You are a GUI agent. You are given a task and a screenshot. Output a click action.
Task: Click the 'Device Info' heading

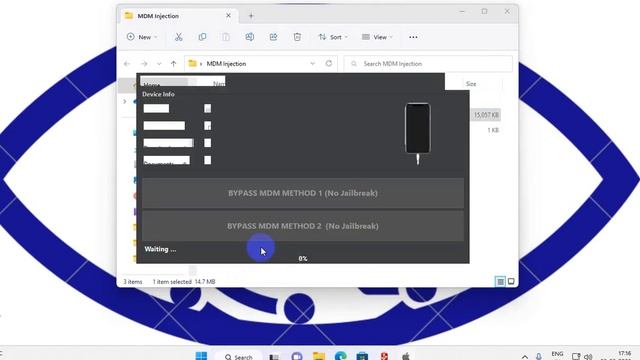pos(158,94)
